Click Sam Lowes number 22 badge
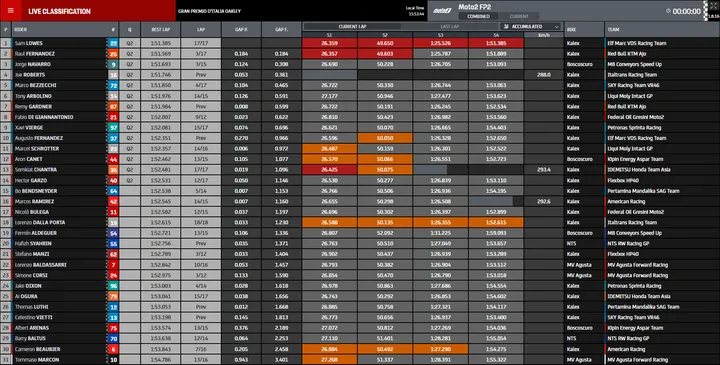The width and height of the screenshot is (720, 365). point(113,43)
